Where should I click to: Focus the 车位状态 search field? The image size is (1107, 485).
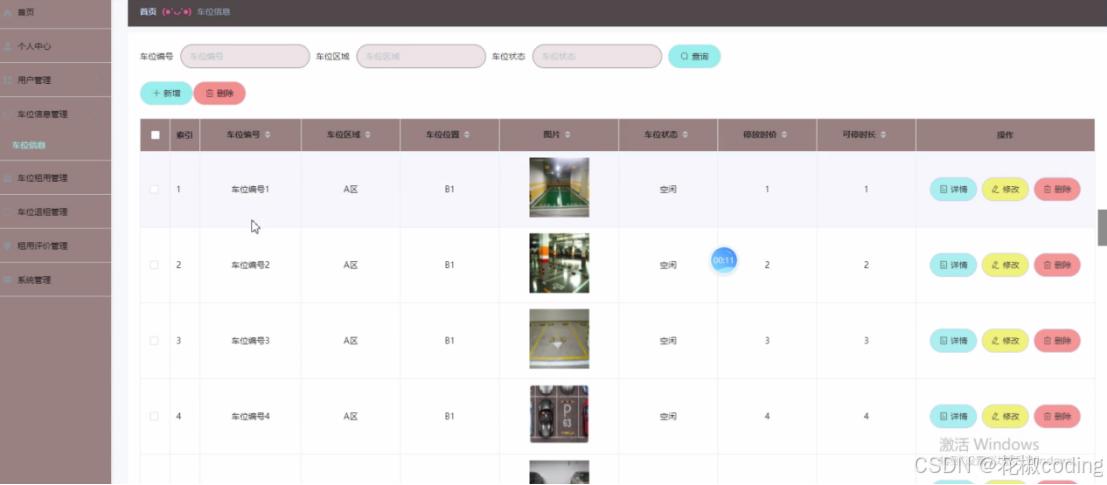pos(597,56)
